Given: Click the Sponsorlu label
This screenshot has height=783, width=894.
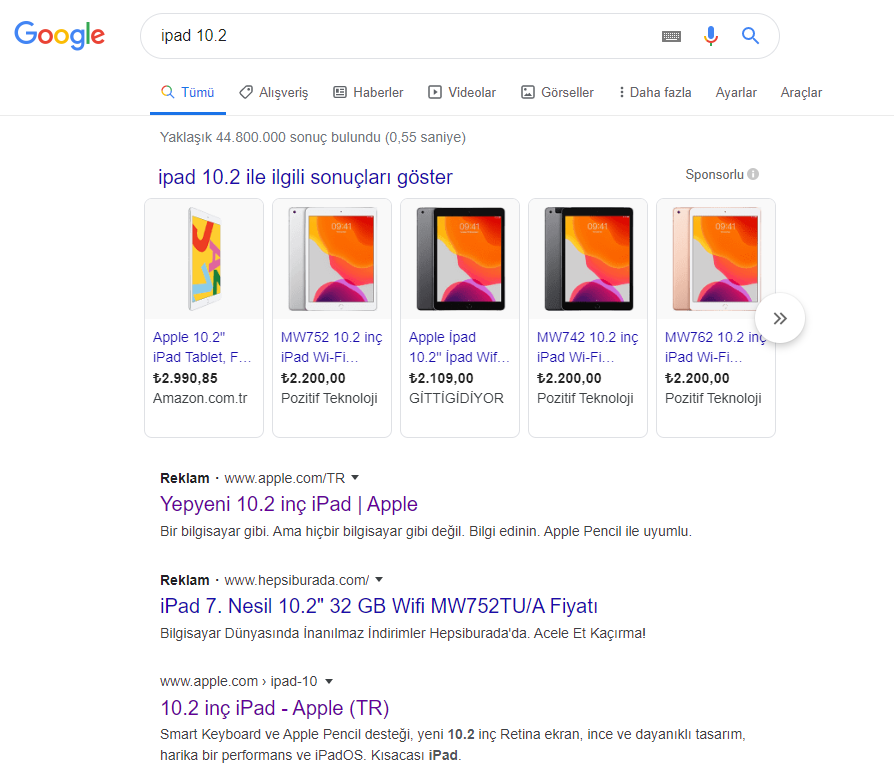Looking at the screenshot, I should [x=714, y=174].
